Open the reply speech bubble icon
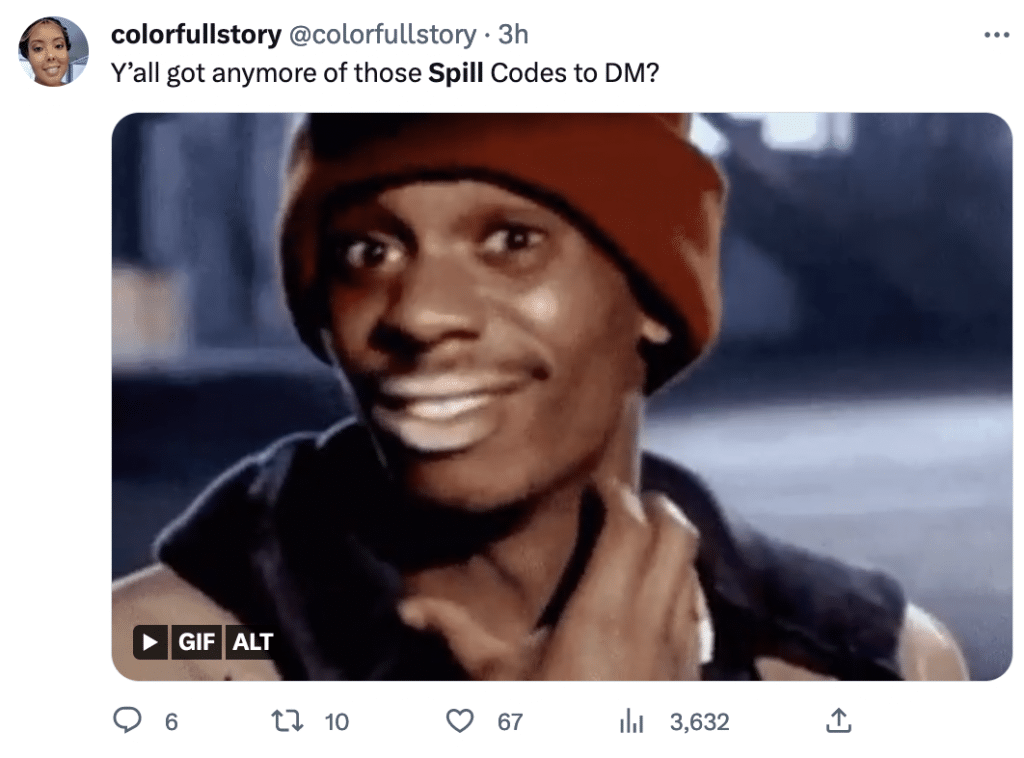Screen dimensions: 1024x758 (127, 721)
